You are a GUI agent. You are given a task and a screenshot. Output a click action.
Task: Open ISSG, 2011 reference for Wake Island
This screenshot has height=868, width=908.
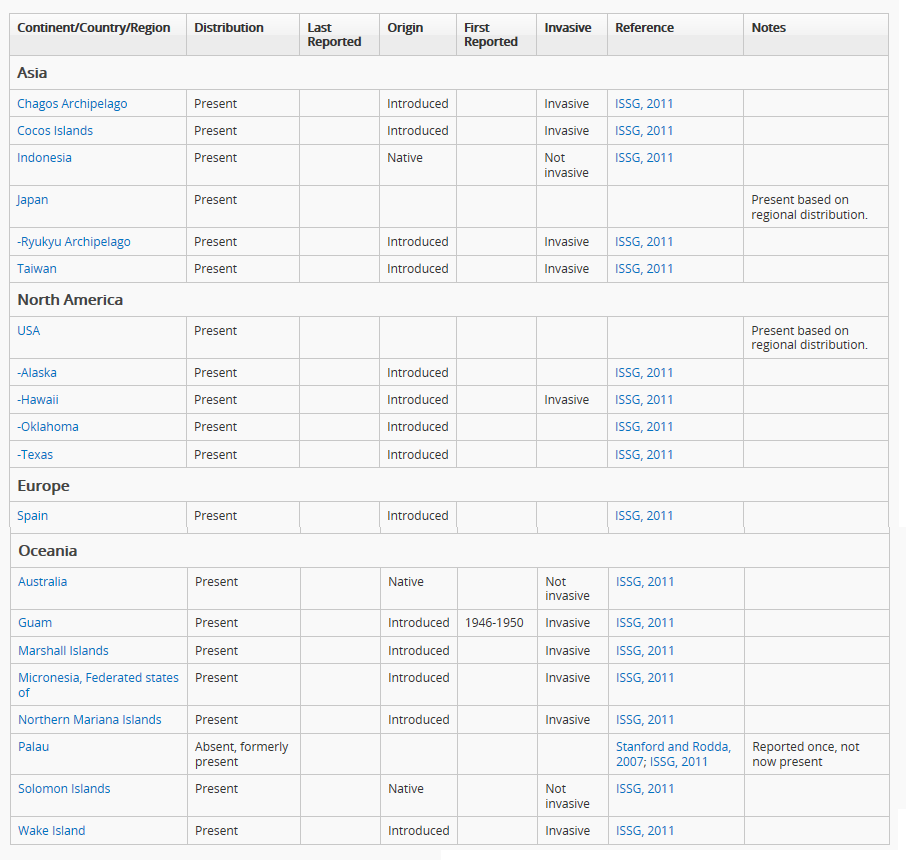pos(645,831)
